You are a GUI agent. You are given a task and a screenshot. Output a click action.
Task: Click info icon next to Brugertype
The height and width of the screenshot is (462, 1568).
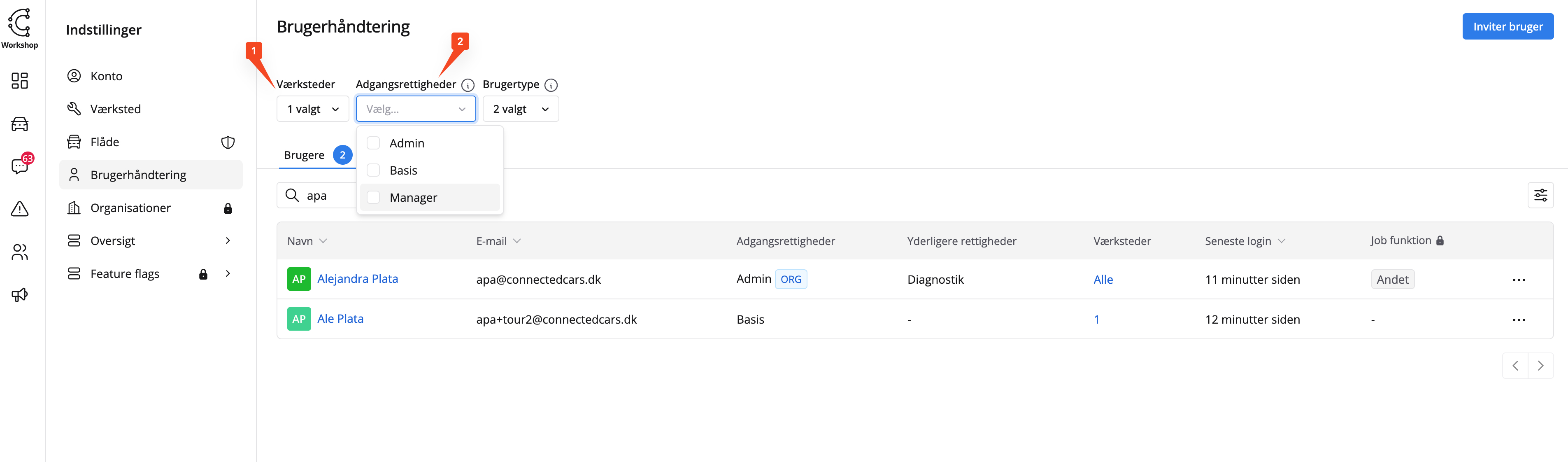click(x=551, y=85)
